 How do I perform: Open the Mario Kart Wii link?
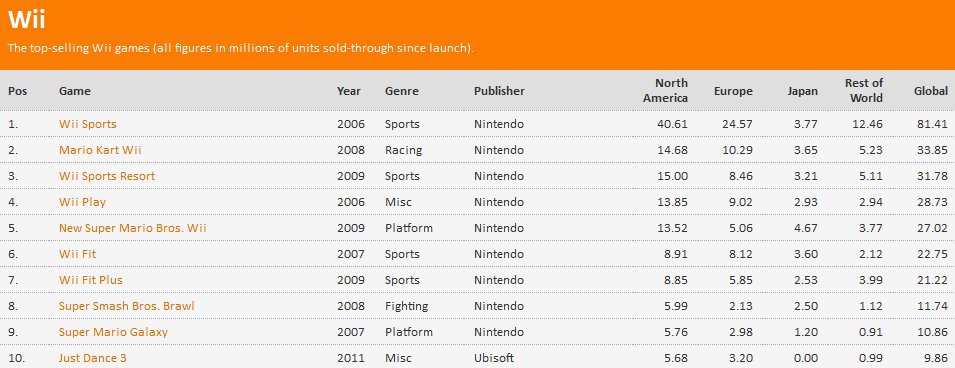click(100, 150)
